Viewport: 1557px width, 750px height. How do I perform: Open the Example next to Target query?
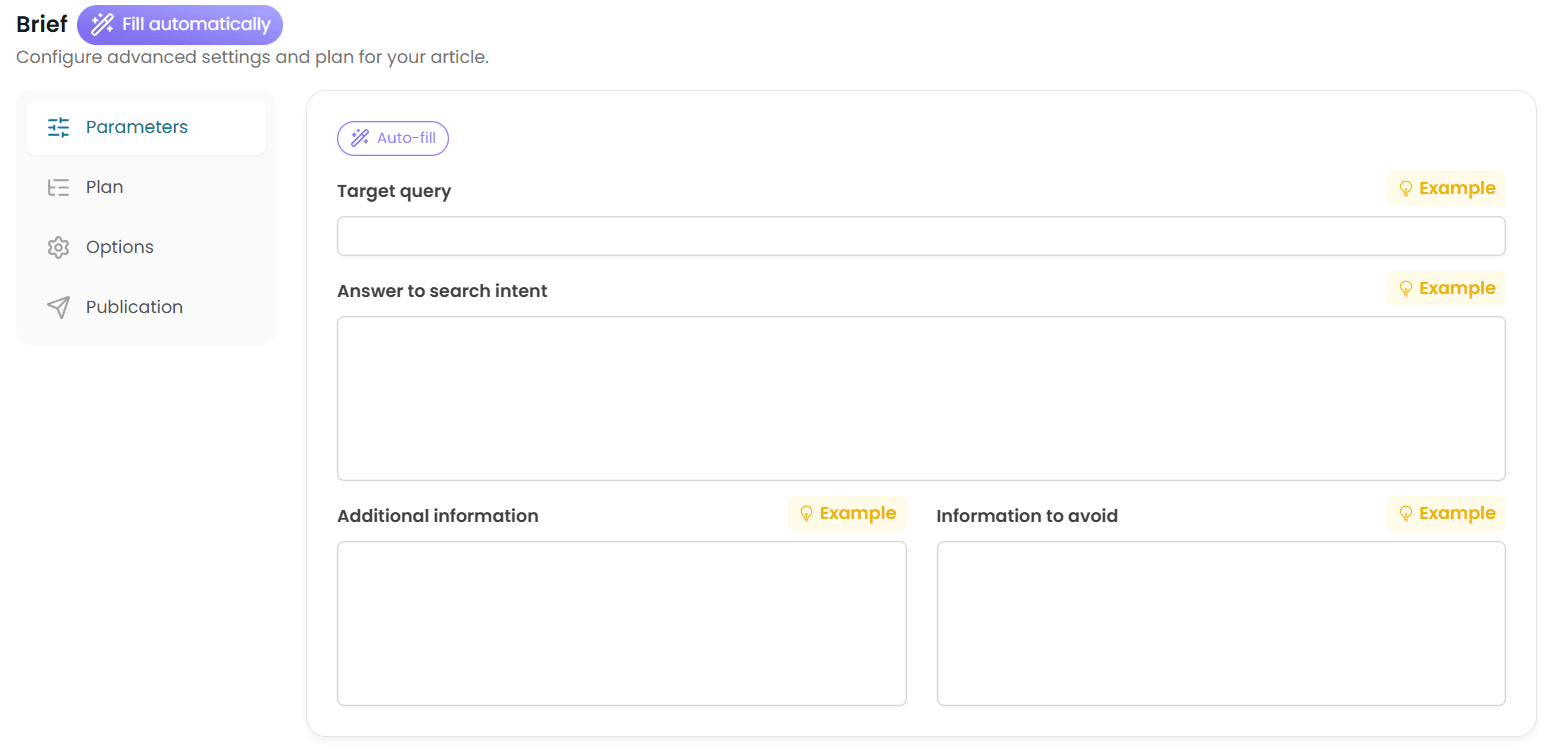click(1447, 188)
